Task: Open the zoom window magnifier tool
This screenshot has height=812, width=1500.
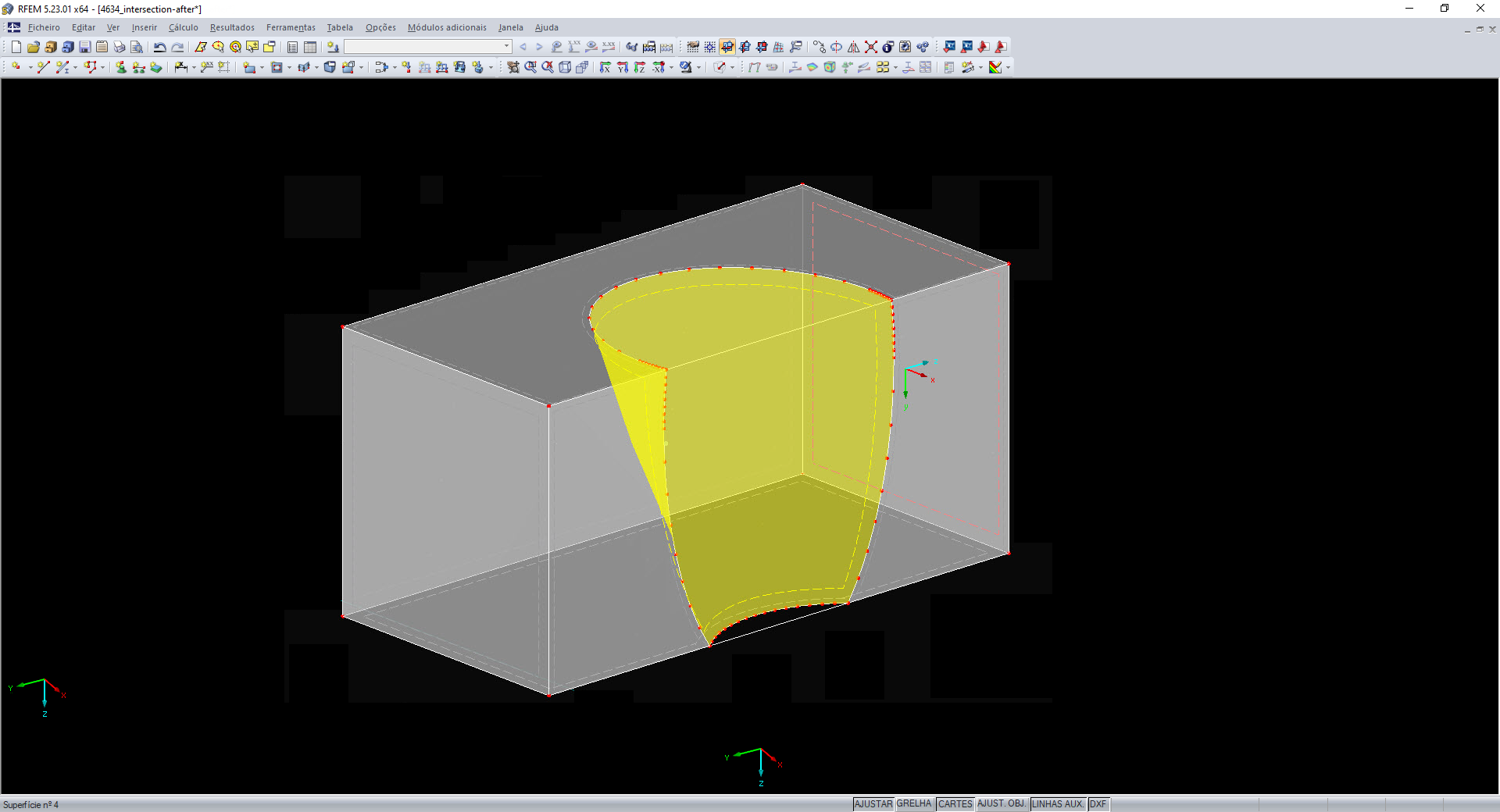Action: (x=530, y=67)
